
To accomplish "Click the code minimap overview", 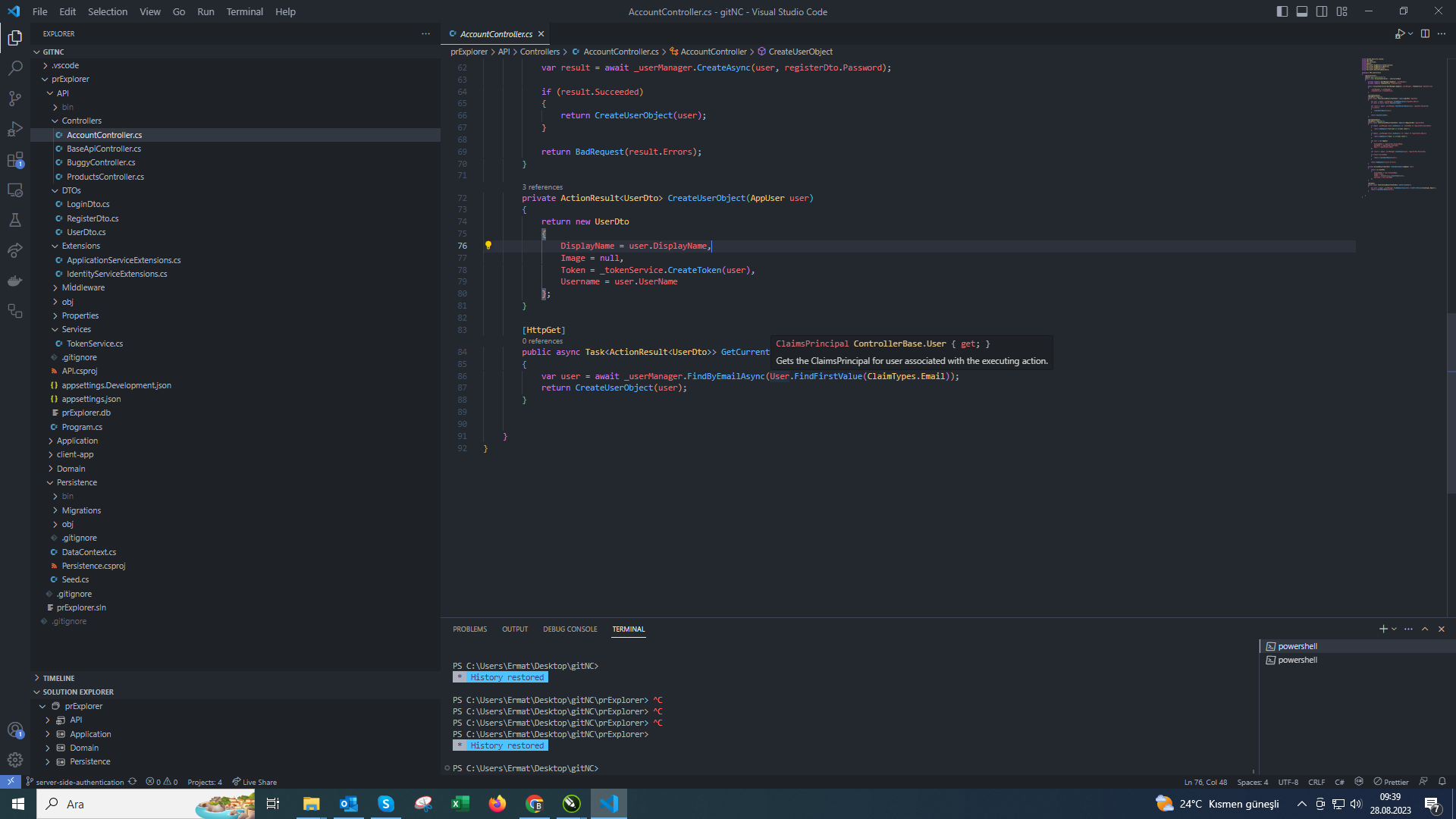I will coord(1401,127).
